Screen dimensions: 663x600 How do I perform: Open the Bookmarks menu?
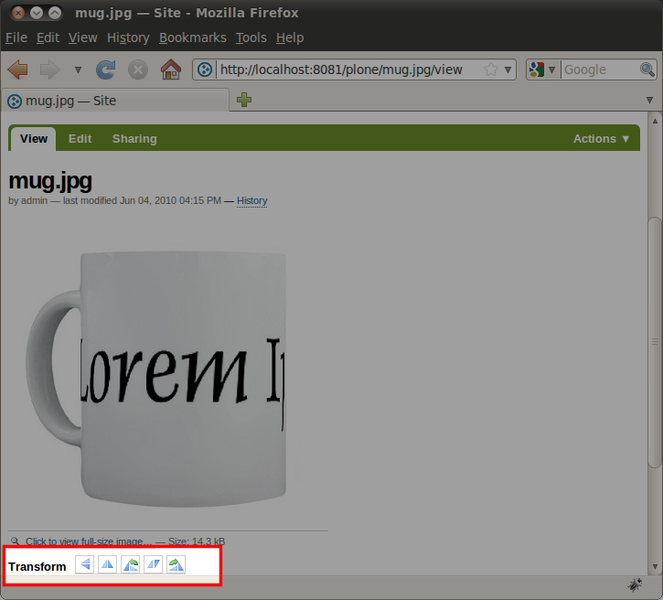(x=192, y=38)
